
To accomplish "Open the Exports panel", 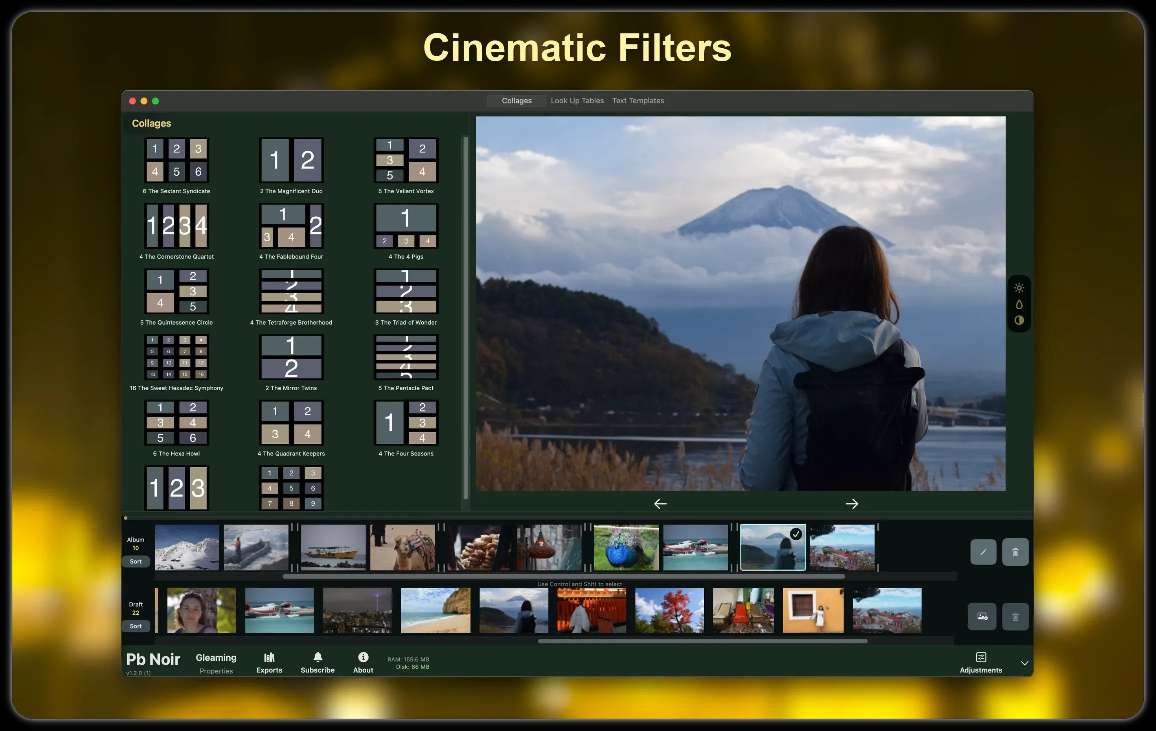I will [269, 662].
